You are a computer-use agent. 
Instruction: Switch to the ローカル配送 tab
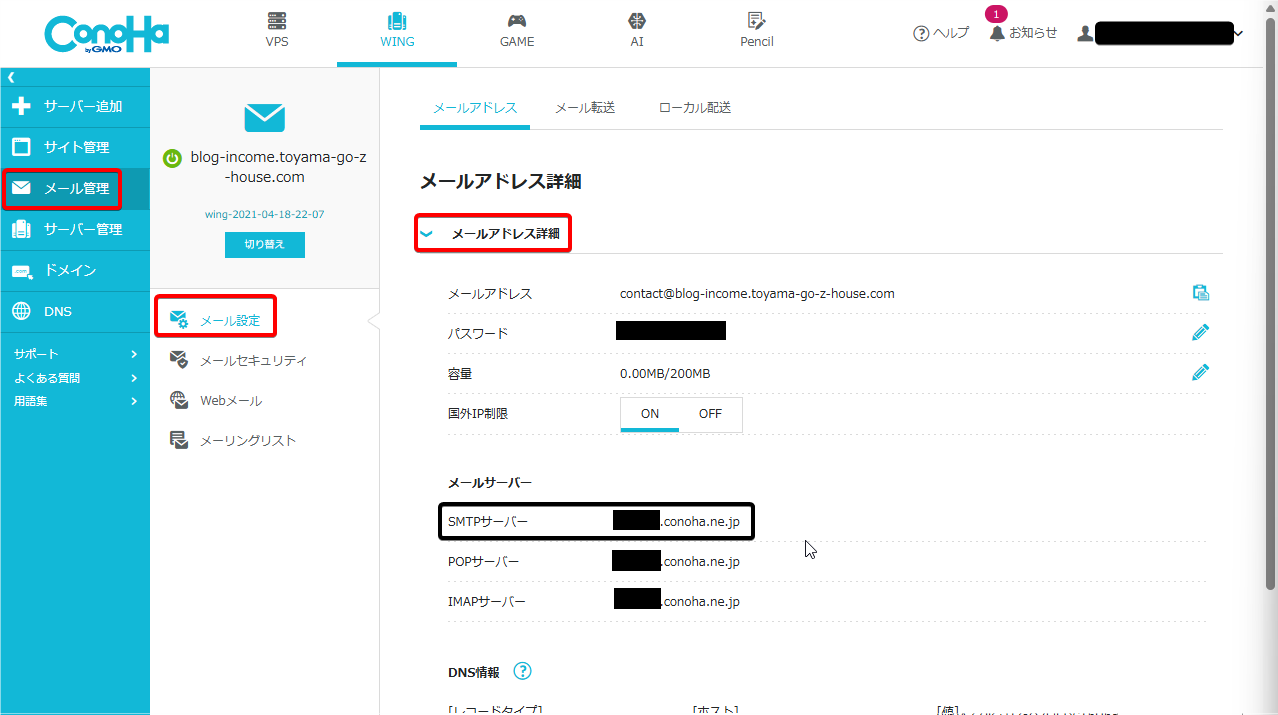coord(695,108)
